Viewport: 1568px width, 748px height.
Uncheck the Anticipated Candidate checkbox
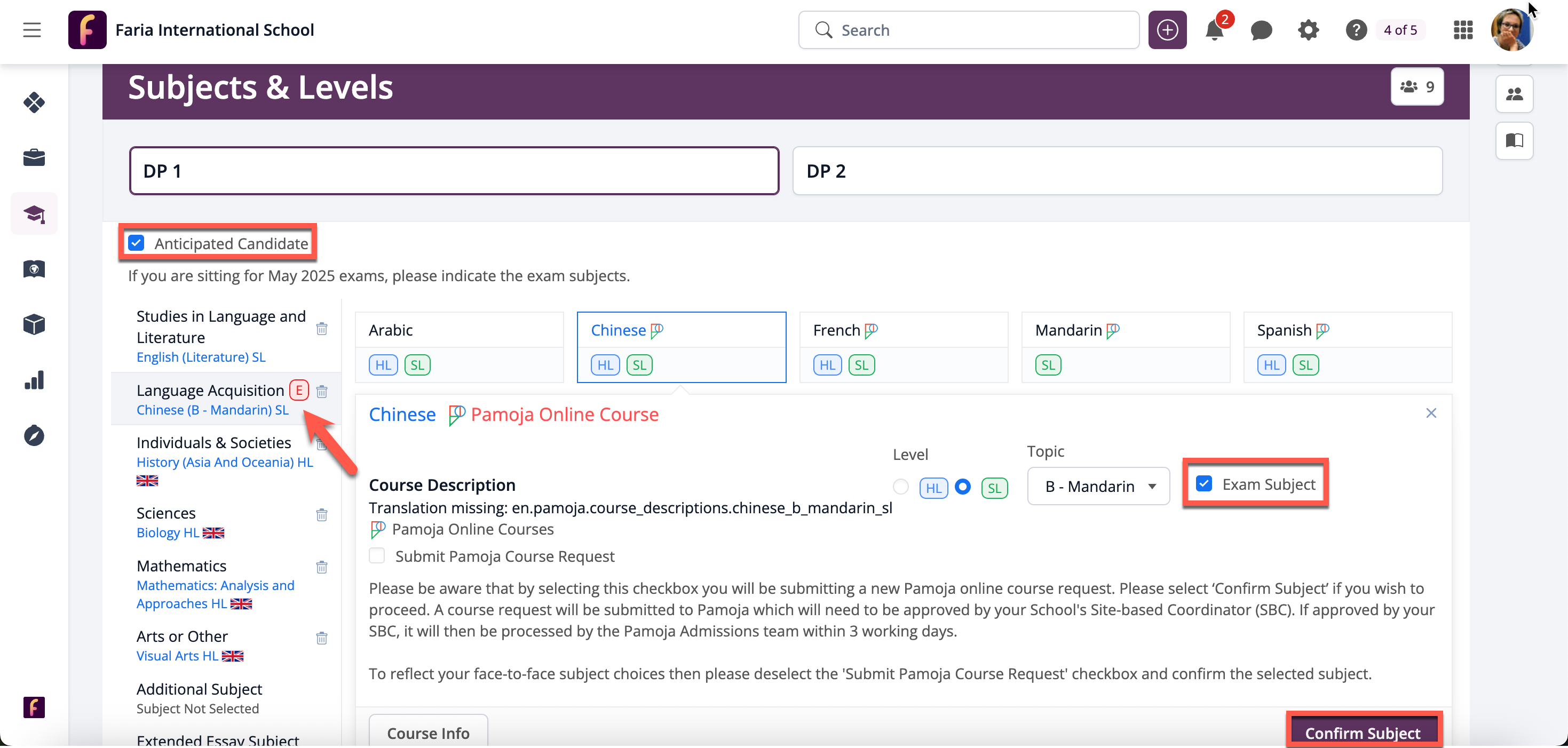coord(136,243)
